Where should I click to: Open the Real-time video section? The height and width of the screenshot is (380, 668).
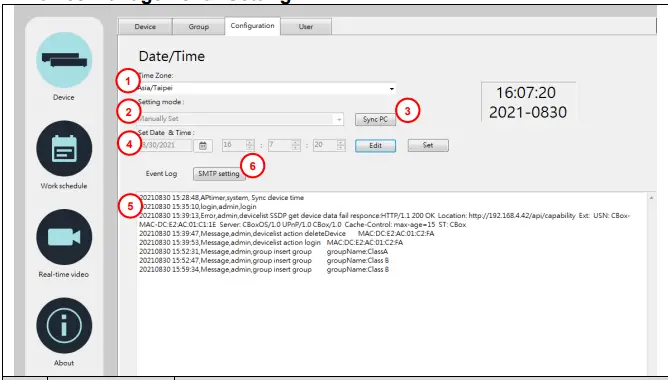click(64, 237)
